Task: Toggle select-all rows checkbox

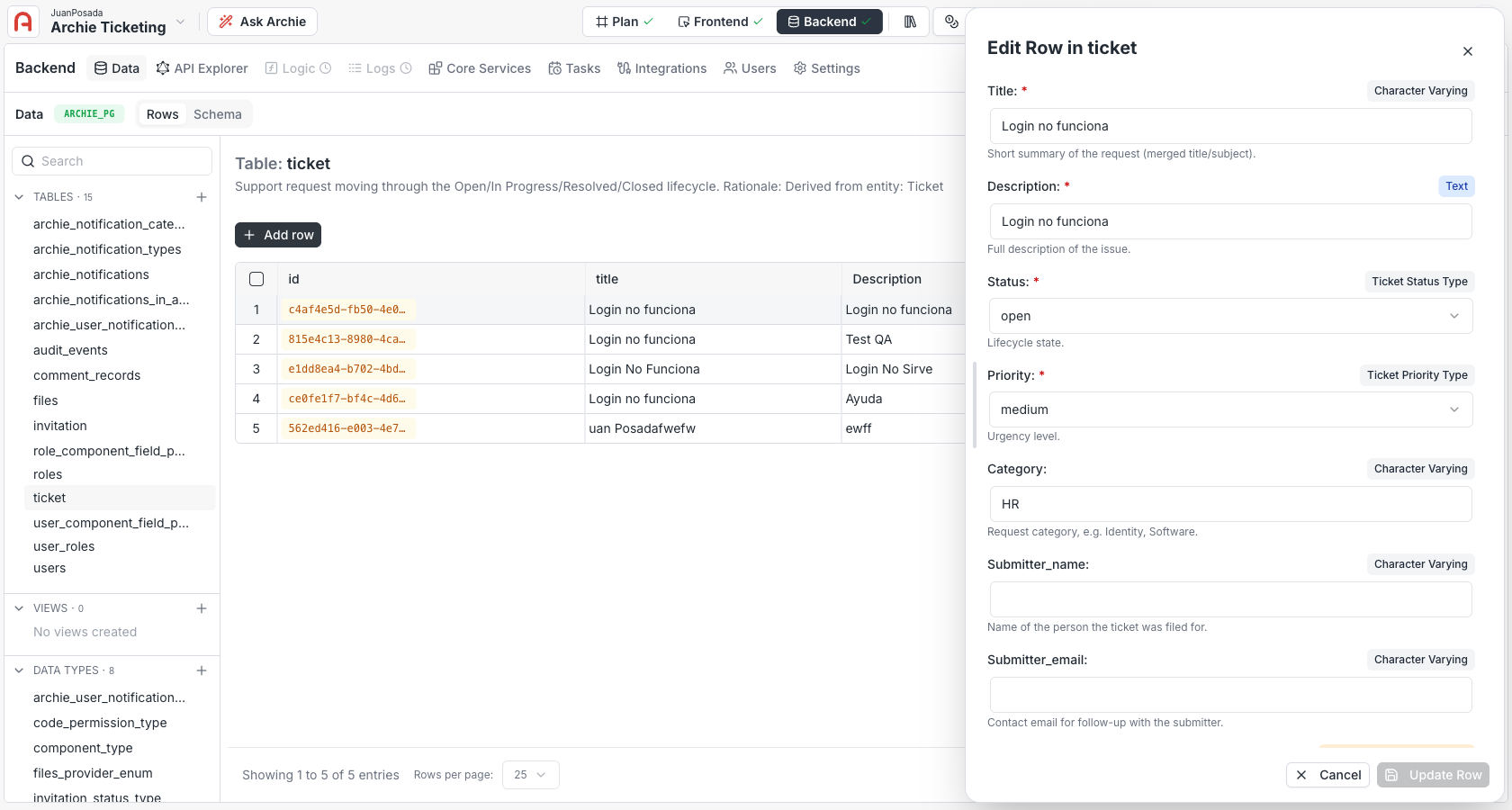Action: 256,279
